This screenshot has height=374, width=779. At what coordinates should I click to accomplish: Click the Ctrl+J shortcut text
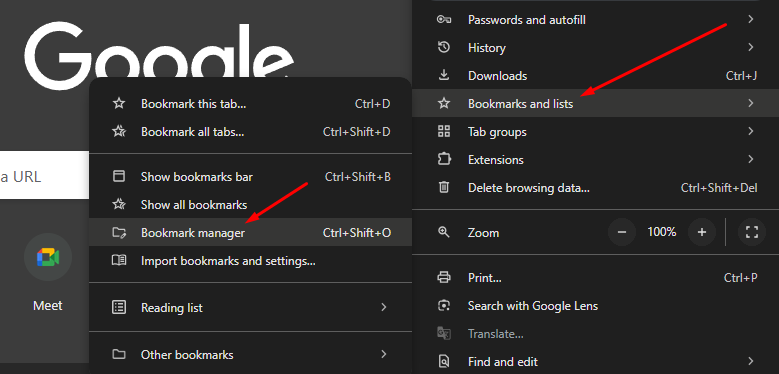click(741, 75)
